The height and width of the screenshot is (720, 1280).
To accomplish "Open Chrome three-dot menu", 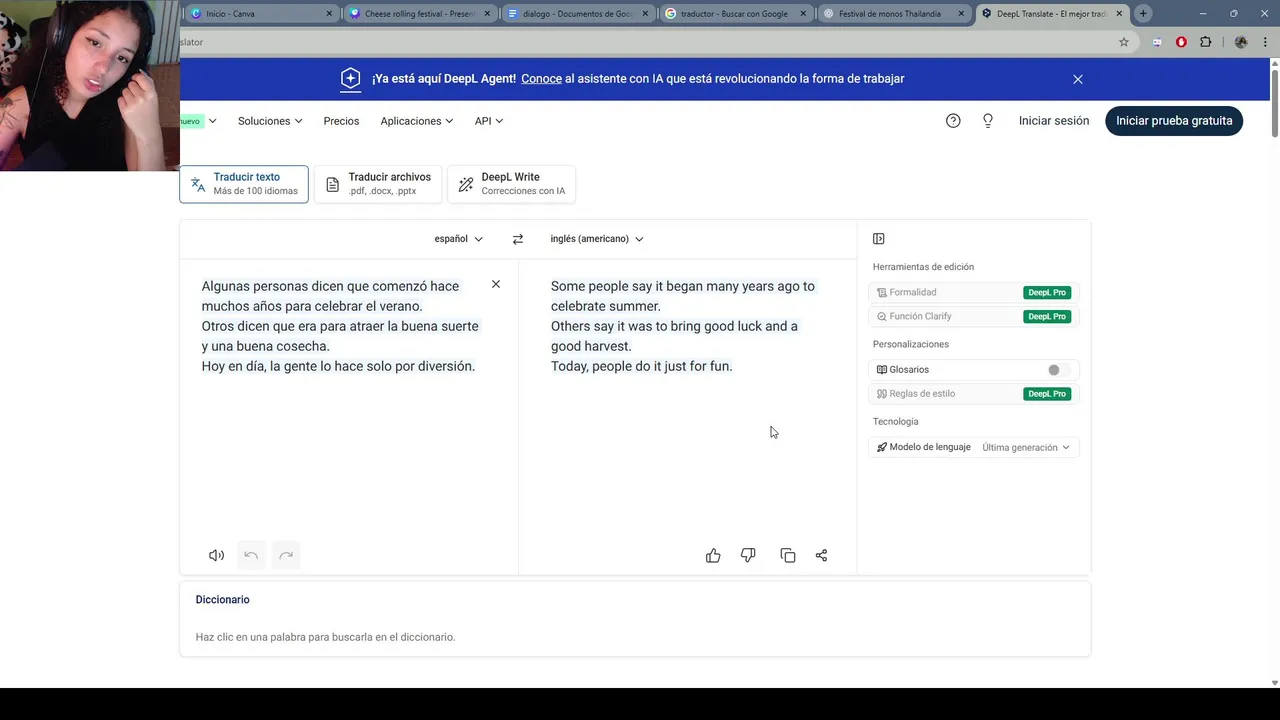I will click(1265, 42).
